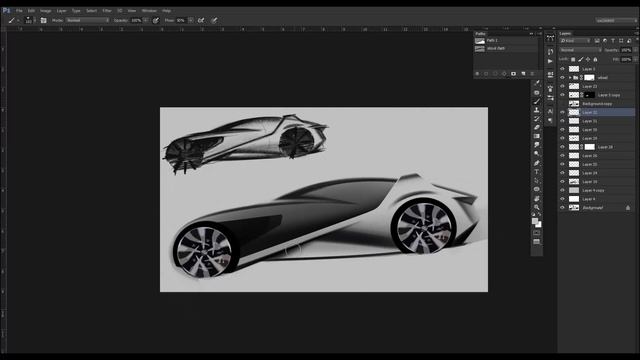
Task: Hide Layer 4 copy visibility eye
Action: coord(562,190)
